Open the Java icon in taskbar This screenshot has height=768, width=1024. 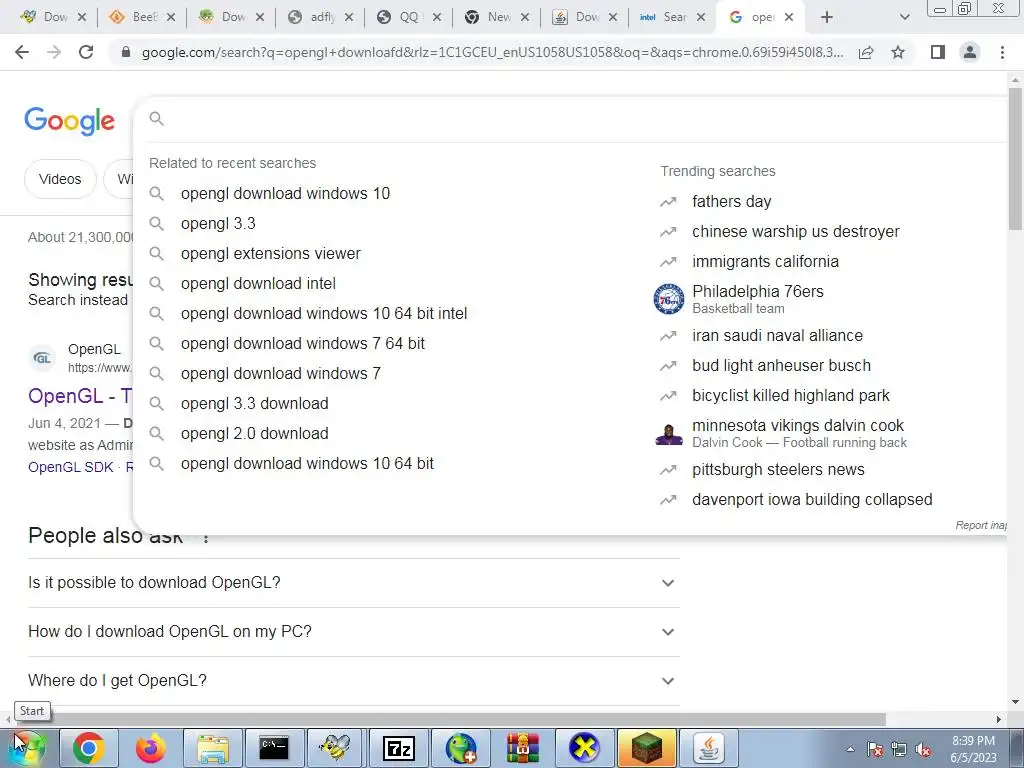pyautogui.click(x=709, y=748)
